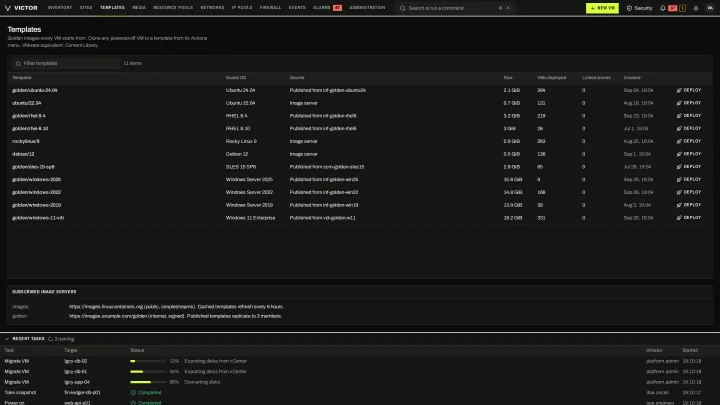The height and width of the screenshot is (405, 720).
Task: Open the Administration menu
Action: point(367,8)
